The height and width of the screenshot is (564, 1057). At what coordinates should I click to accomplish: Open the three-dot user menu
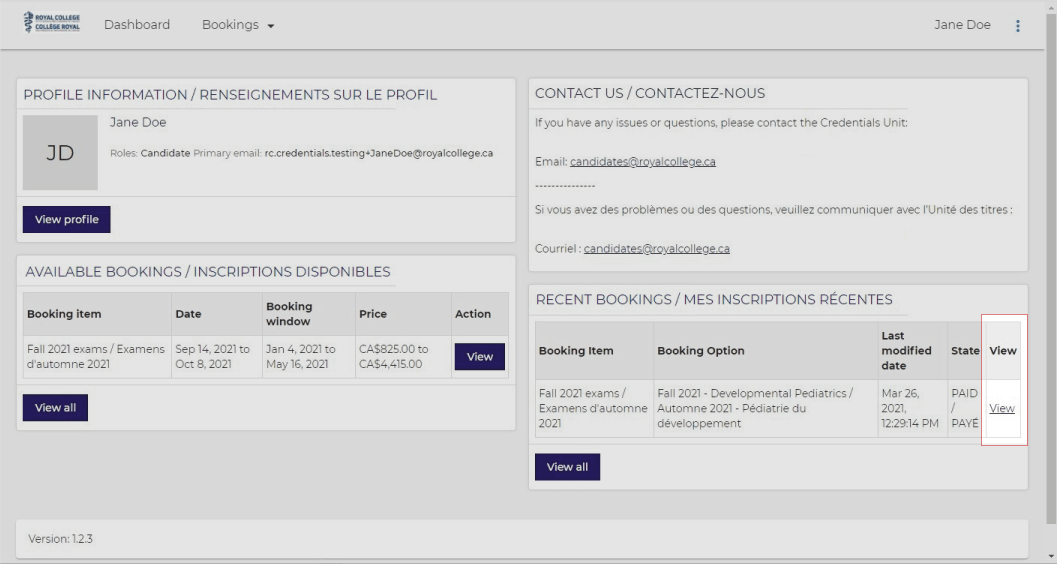[x=1017, y=26]
